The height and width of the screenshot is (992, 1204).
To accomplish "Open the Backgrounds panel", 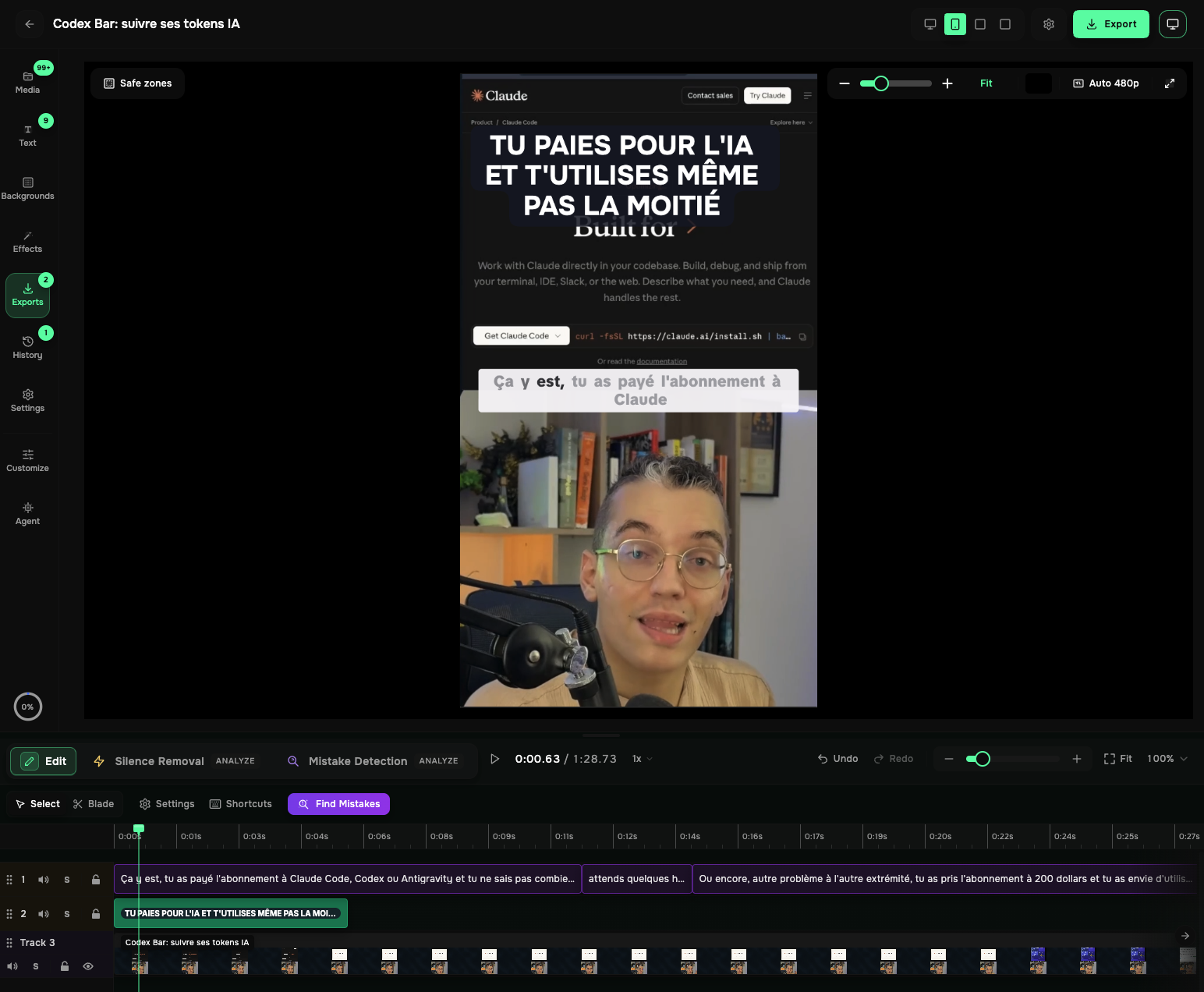I will click(27, 189).
